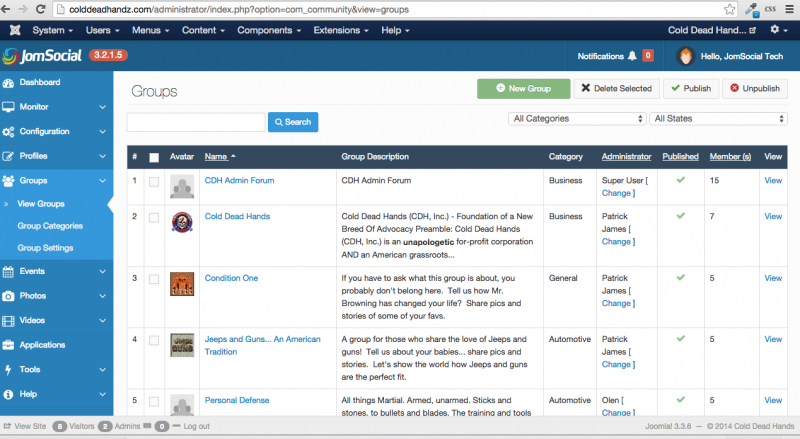Click the notifications bell icon
Screen dimensions: 800x439
tap(632, 56)
